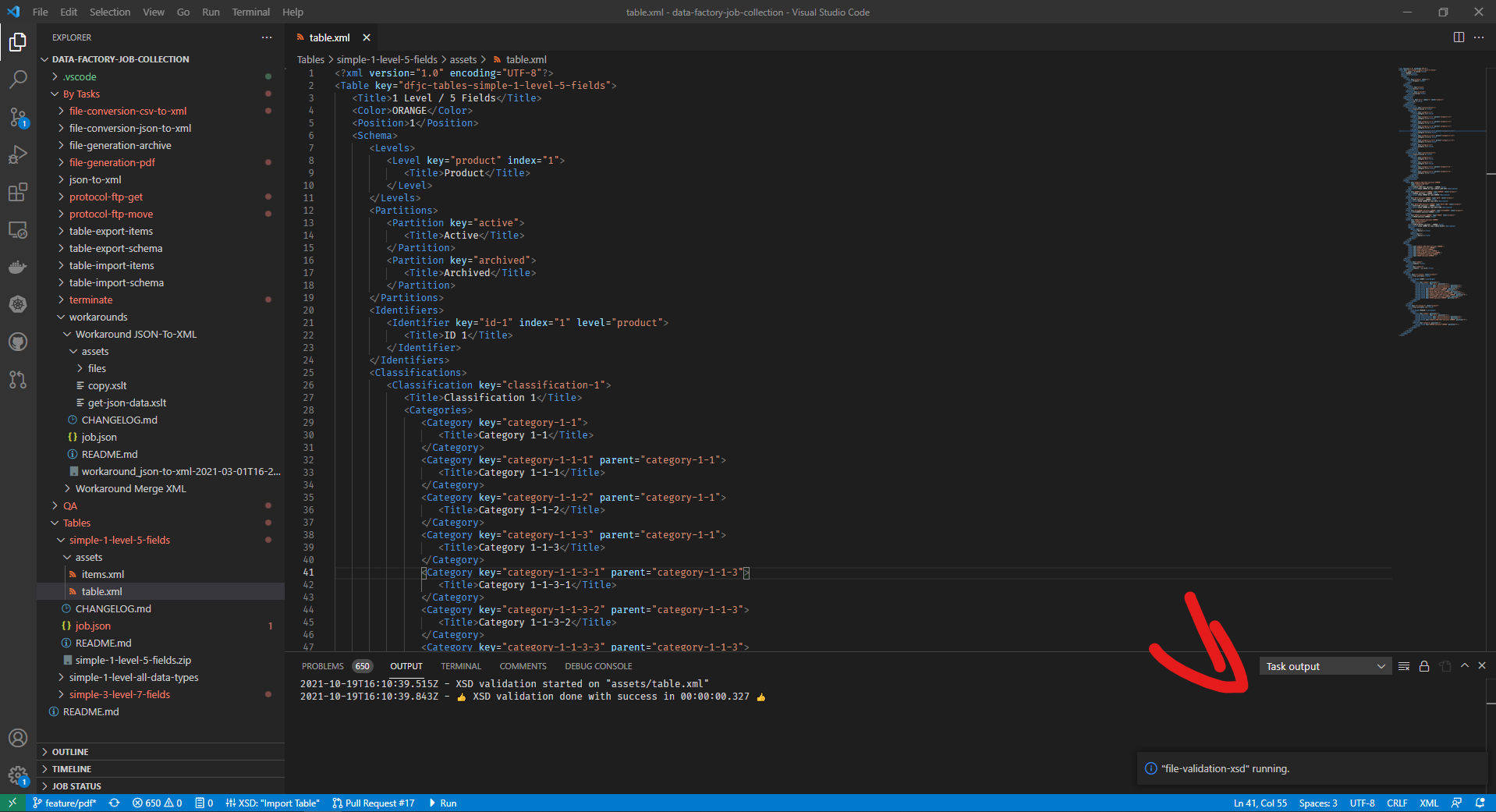Toggle output scroll lock icon
1496x812 pixels.
1423,666
